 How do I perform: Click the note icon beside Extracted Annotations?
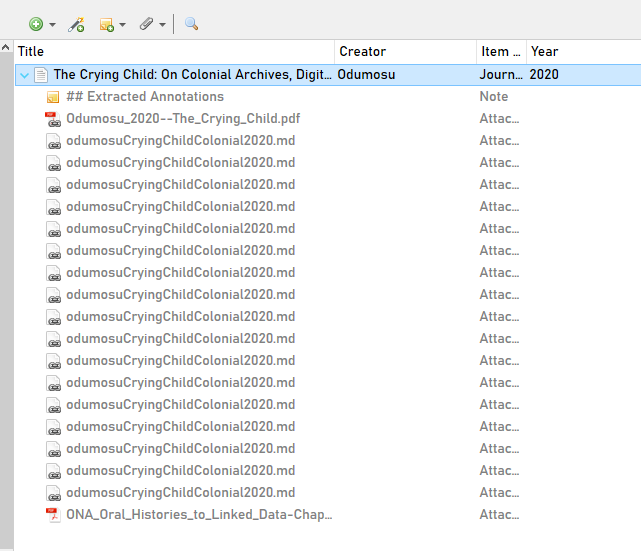(x=53, y=97)
